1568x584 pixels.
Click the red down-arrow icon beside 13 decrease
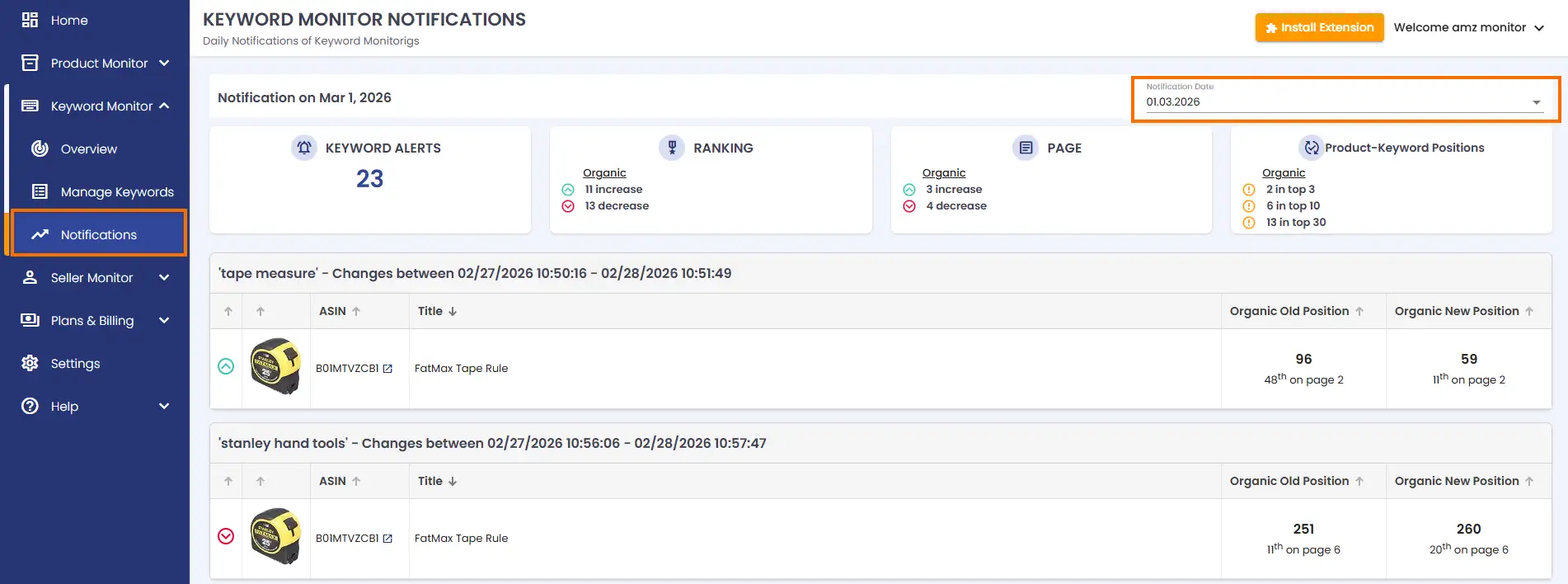pyautogui.click(x=568, y=206)
